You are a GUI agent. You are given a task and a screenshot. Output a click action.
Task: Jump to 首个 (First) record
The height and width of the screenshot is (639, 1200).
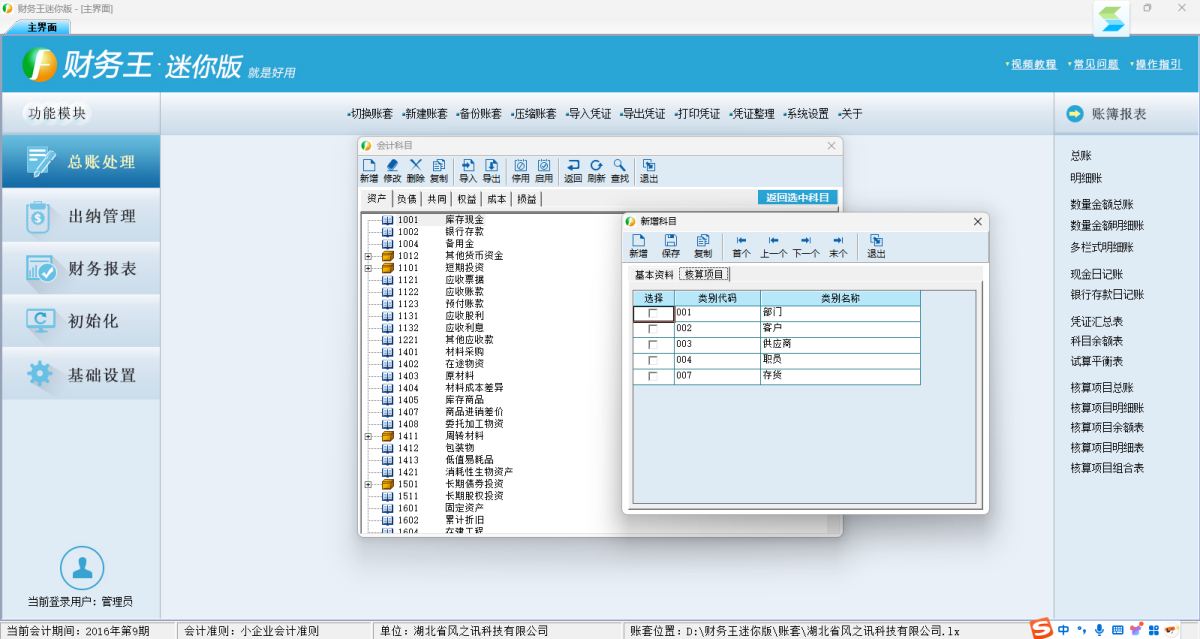click(x=741, y=245)
